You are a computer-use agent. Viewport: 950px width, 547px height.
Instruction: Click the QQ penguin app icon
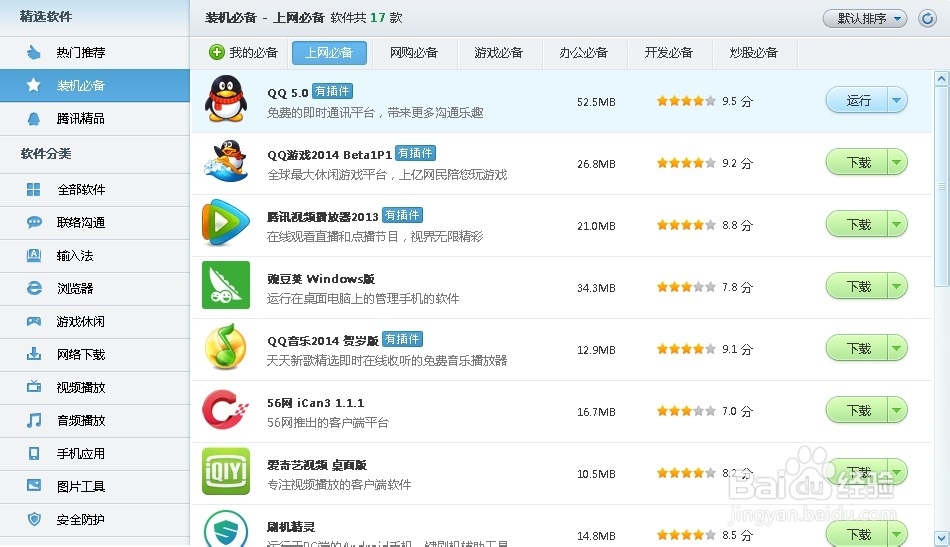click(226, 99)
